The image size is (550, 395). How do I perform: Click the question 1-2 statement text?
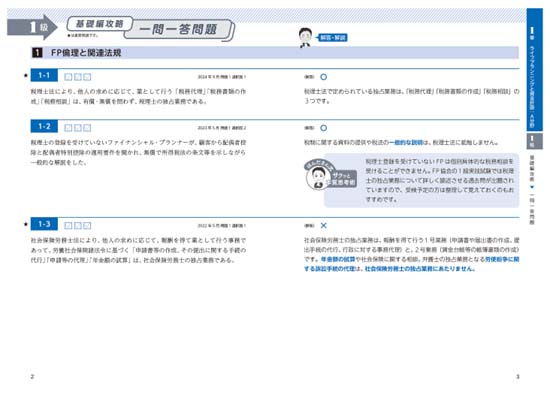(x=138, y=153)
